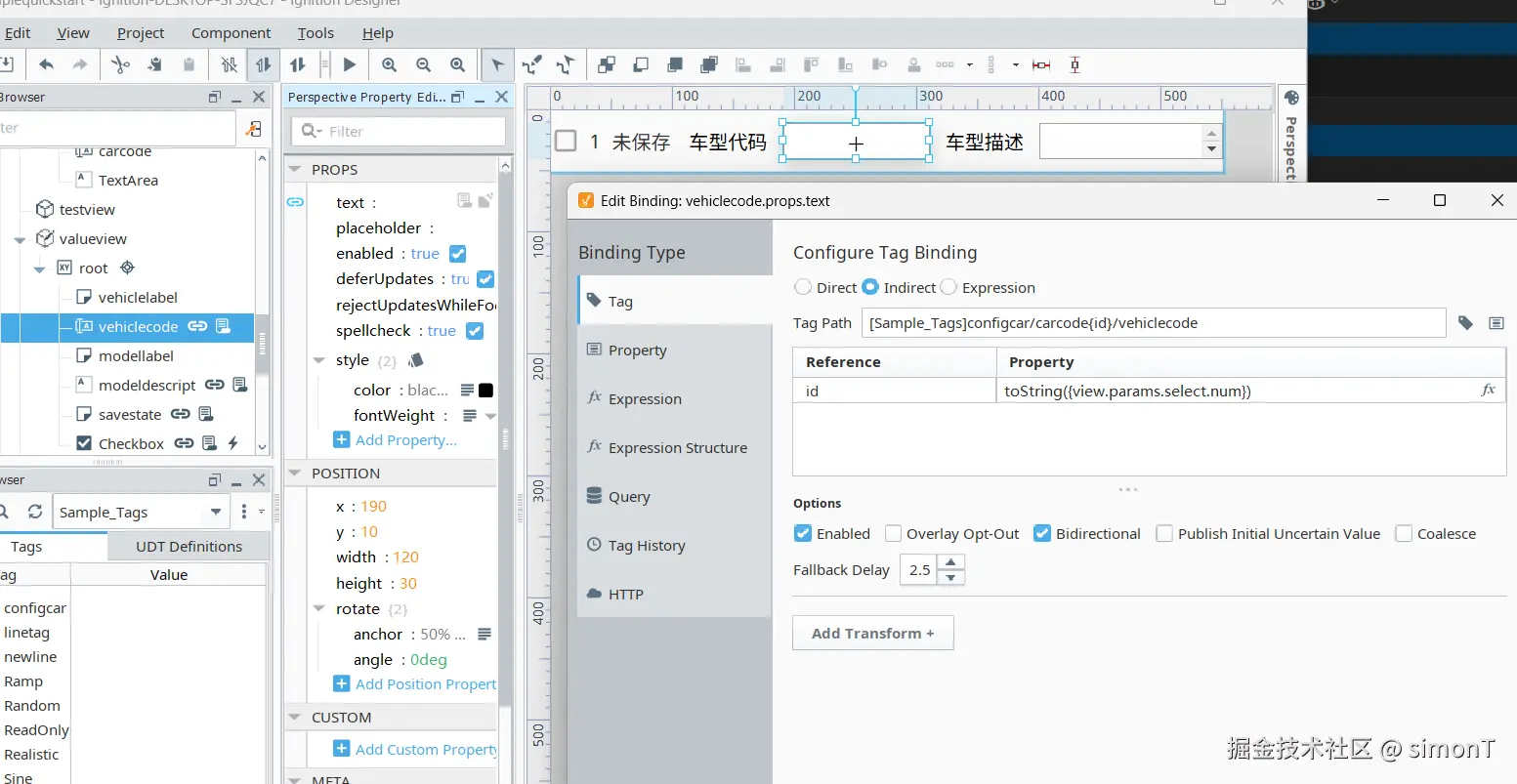The width and height of the screenshot is (1517, 784).
Task: Click Add Custom Property link
Action: pyautogui.click(x=415, y=750)
